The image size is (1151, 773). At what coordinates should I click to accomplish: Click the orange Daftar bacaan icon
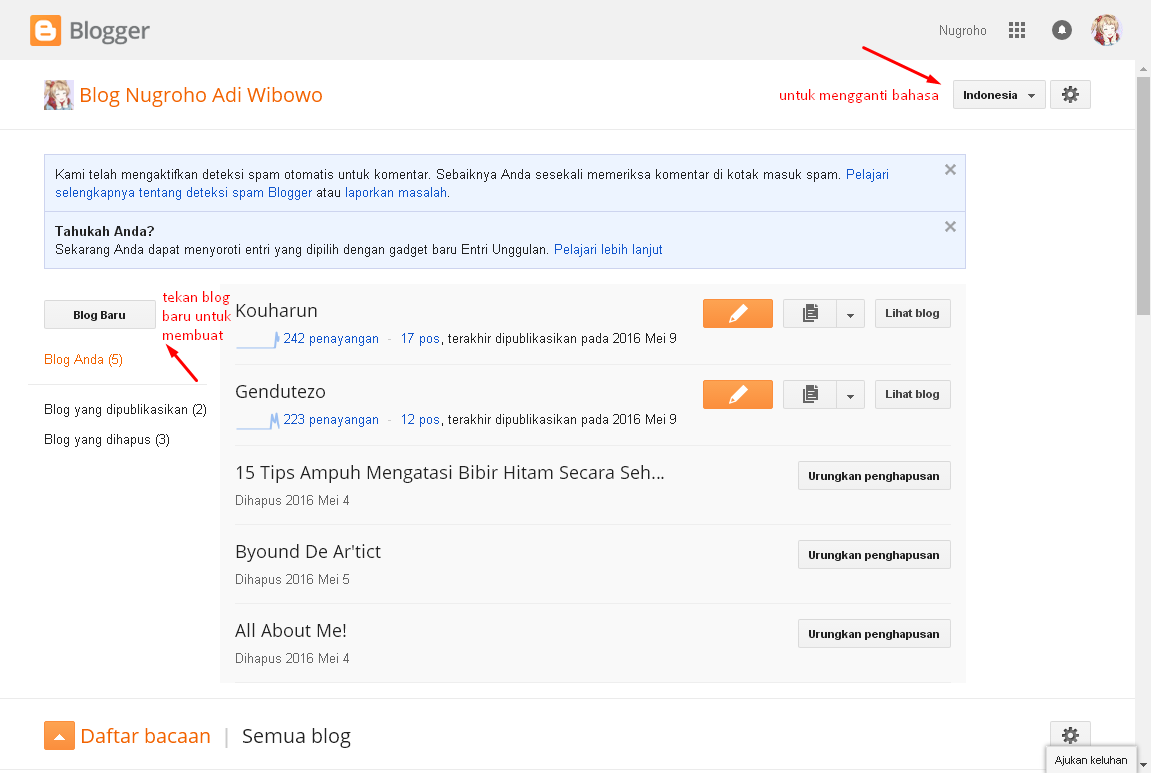coord(59,735)
